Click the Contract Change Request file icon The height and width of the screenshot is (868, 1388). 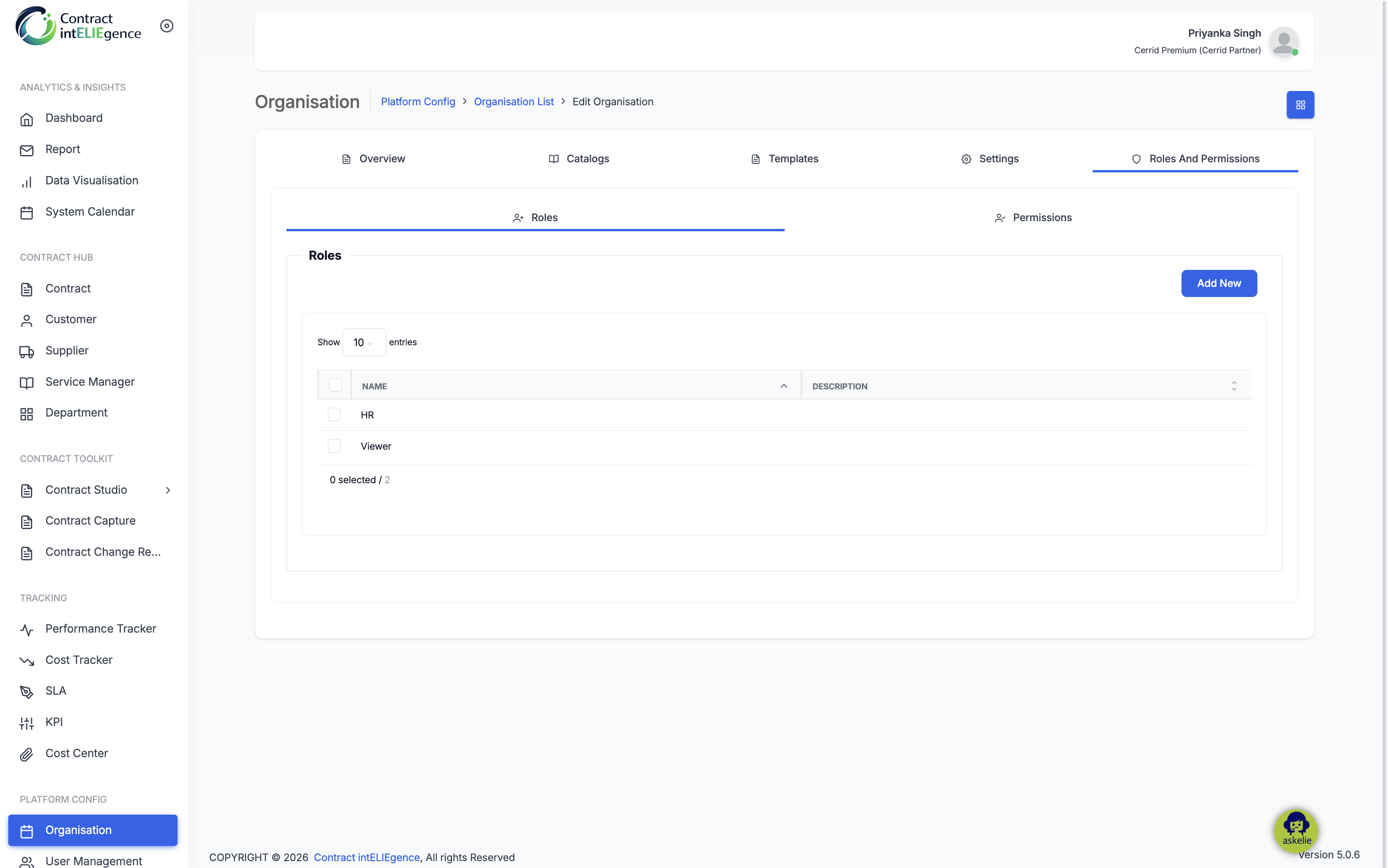point(26,553)
